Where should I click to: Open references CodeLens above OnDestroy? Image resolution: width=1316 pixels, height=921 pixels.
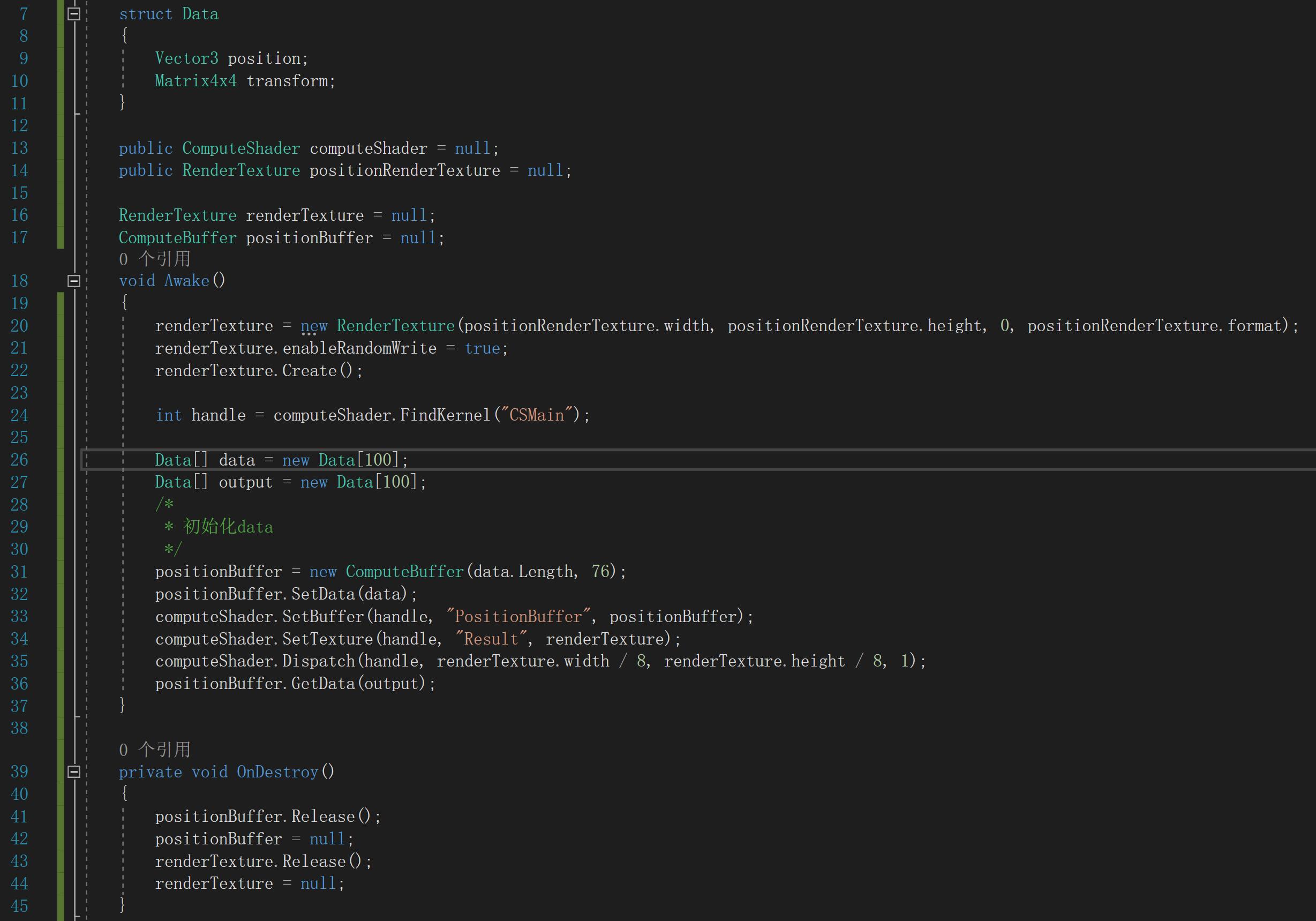[155, 750]
